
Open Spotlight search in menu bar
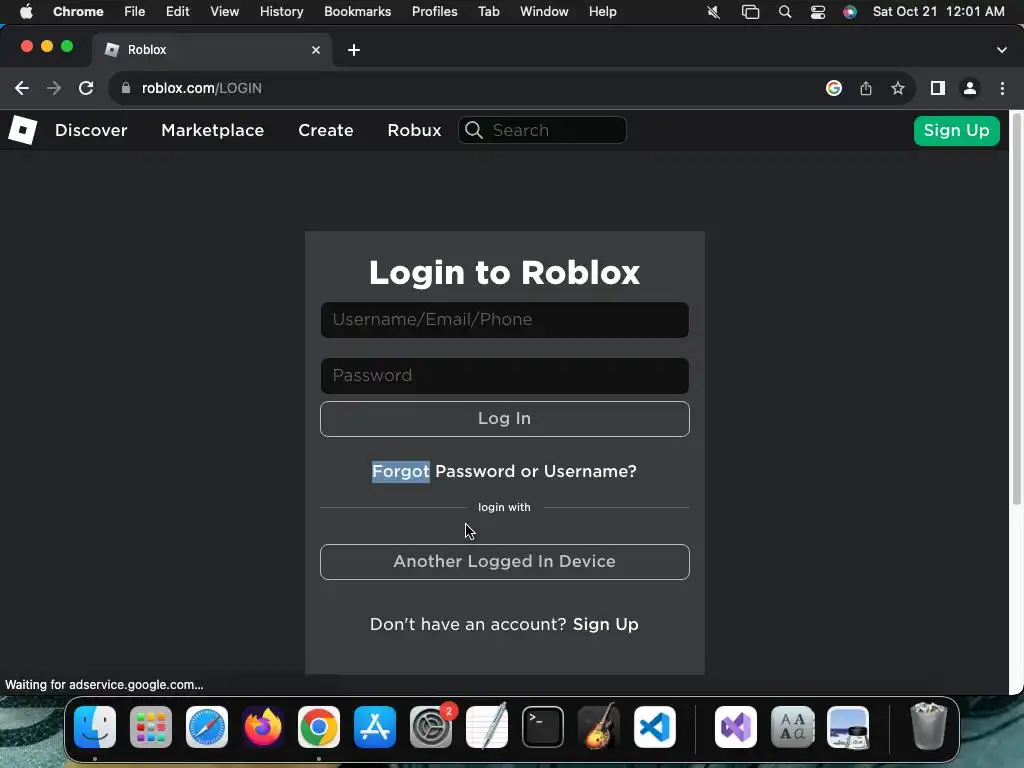(785, 12)
